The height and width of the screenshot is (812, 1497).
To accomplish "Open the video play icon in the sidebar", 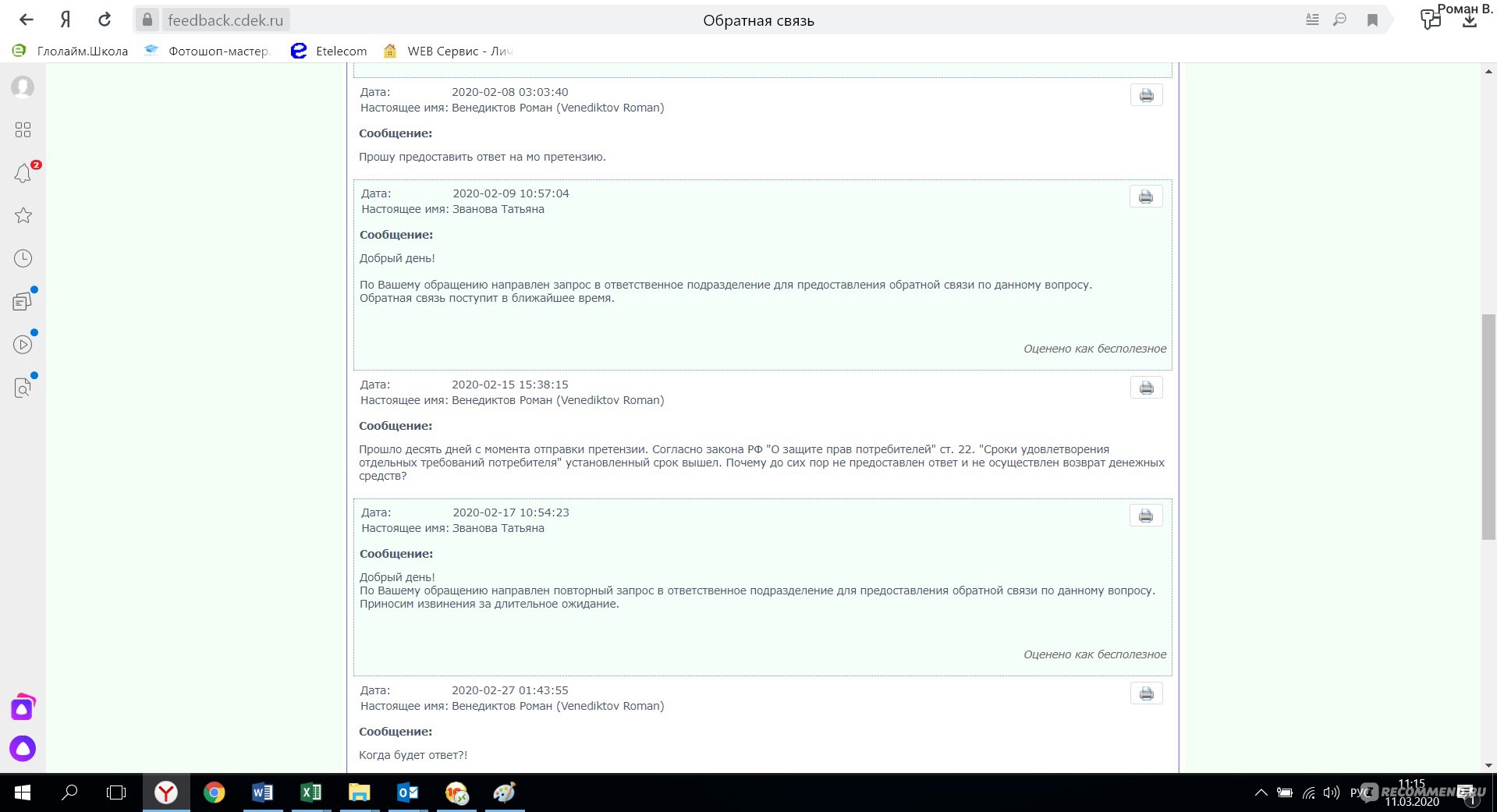I will pyautogui.click(x=23, y=344).
